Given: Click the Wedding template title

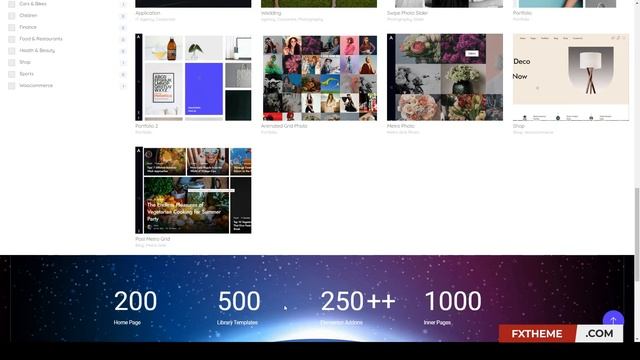Looking at the screenshot, I should 271,13.
